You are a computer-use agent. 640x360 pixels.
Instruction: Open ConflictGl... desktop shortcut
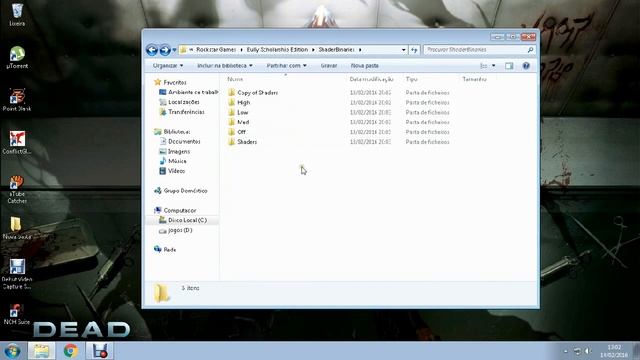click(17, 142)
